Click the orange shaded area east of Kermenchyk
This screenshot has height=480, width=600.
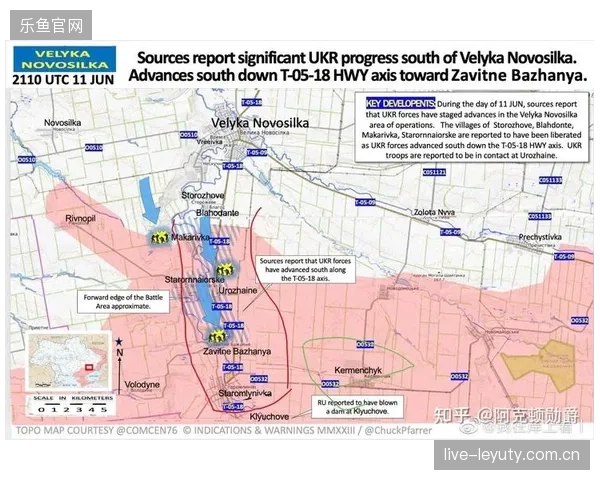540,365
